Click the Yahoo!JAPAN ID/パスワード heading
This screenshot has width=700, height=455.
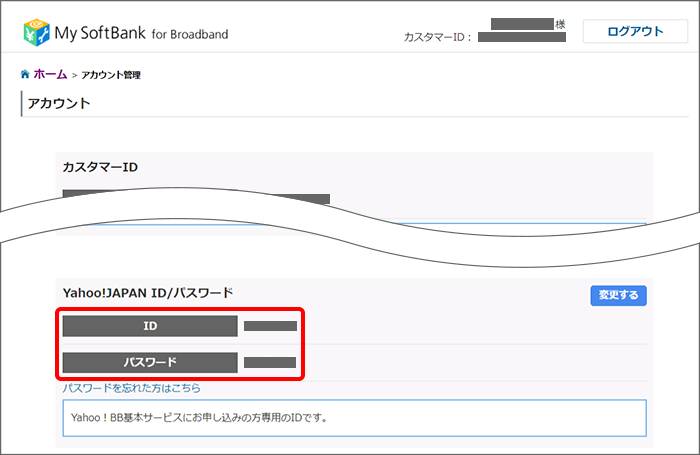click(148, 293)
